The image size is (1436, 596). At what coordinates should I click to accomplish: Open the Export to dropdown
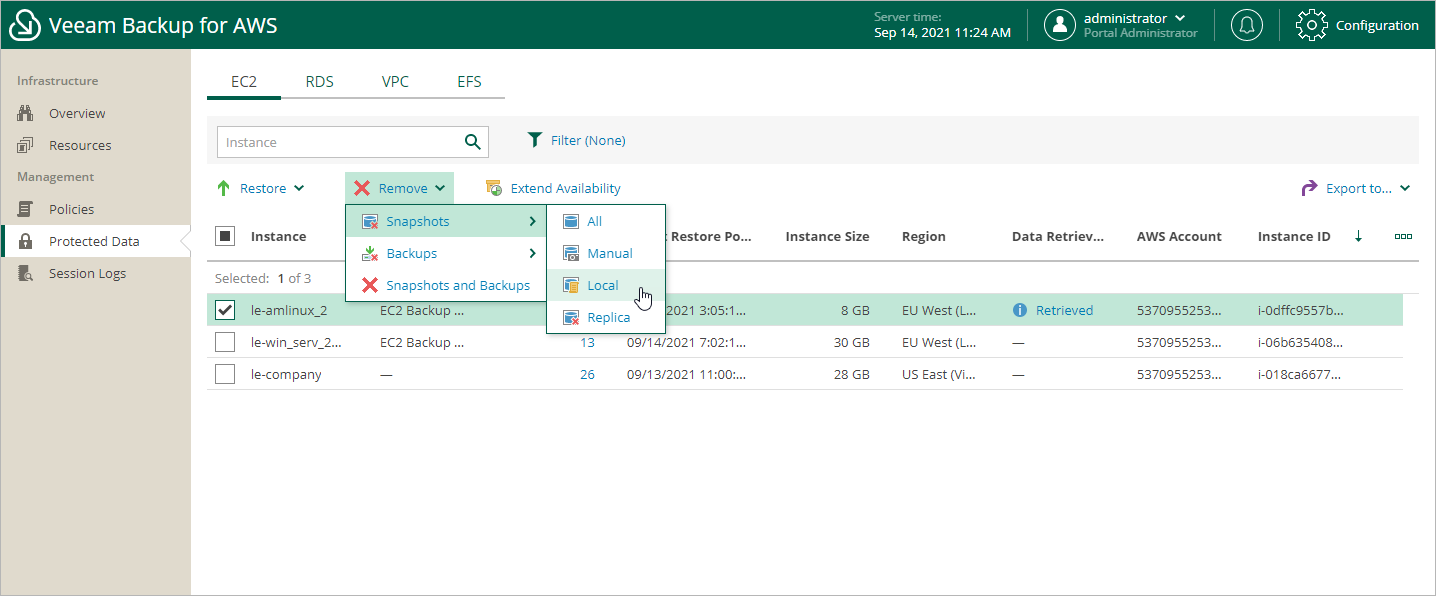pyautogui.click(x=1356, y=188)
